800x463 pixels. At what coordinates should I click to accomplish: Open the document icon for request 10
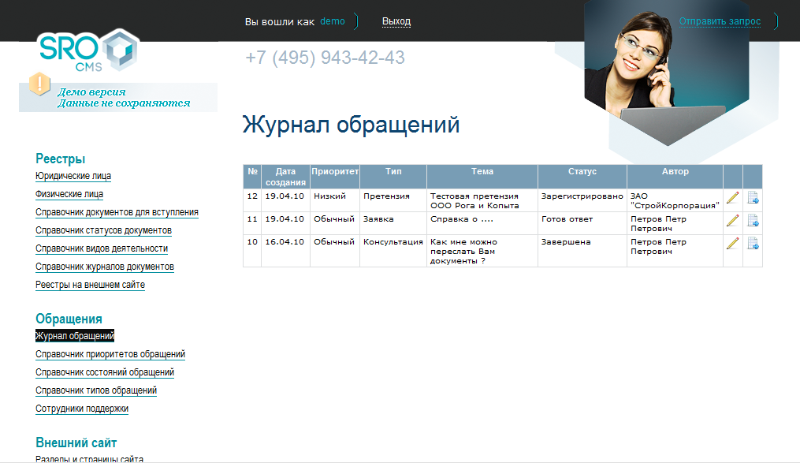[753, 243]
